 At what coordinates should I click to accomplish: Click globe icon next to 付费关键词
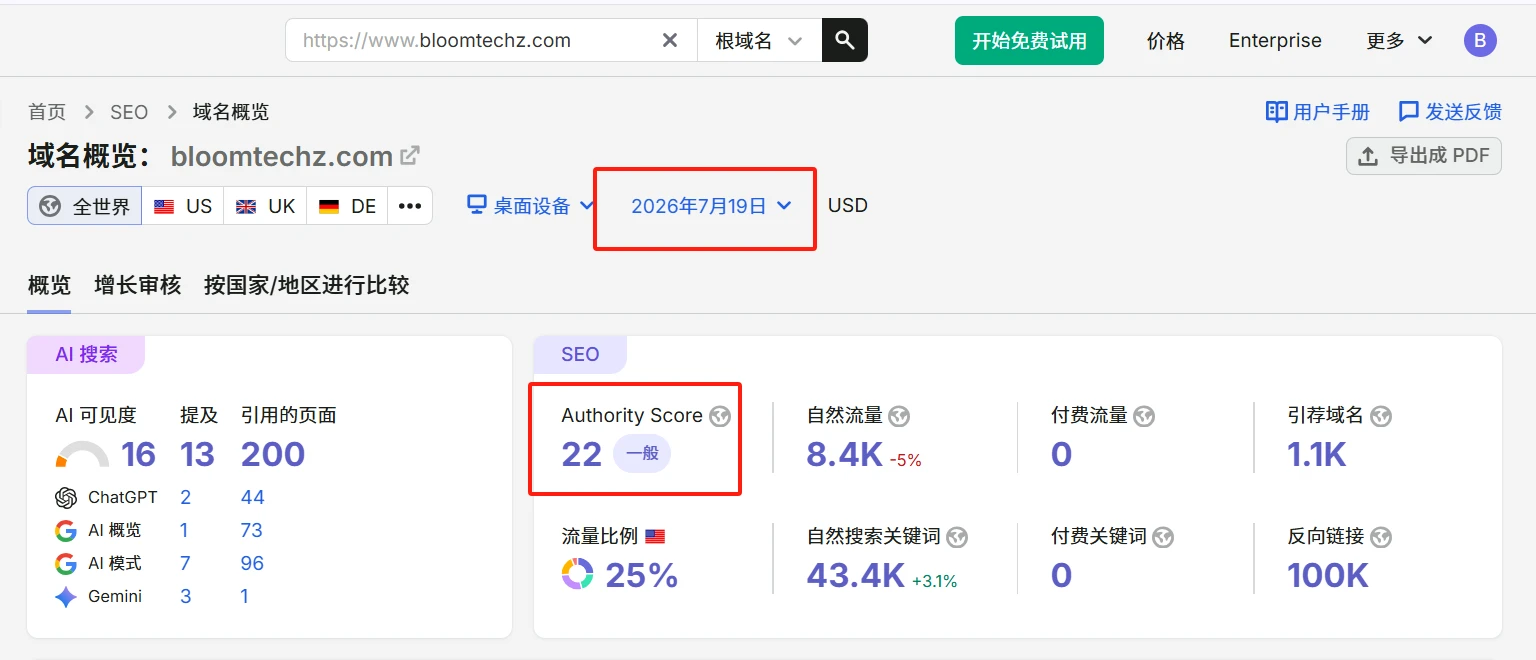tap(1163, 537)
